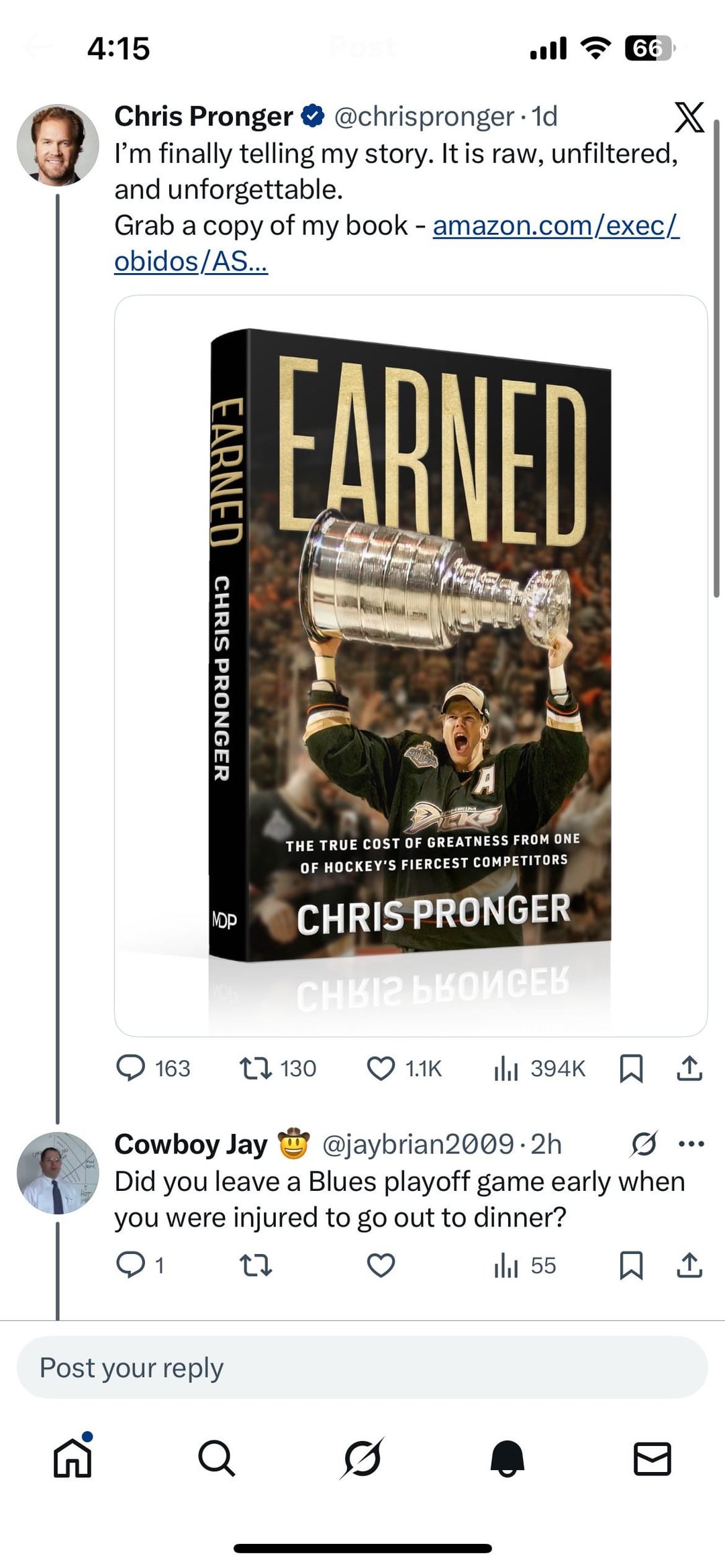
Task: Go to Home tab
Action: click(x=72, y=1458)
